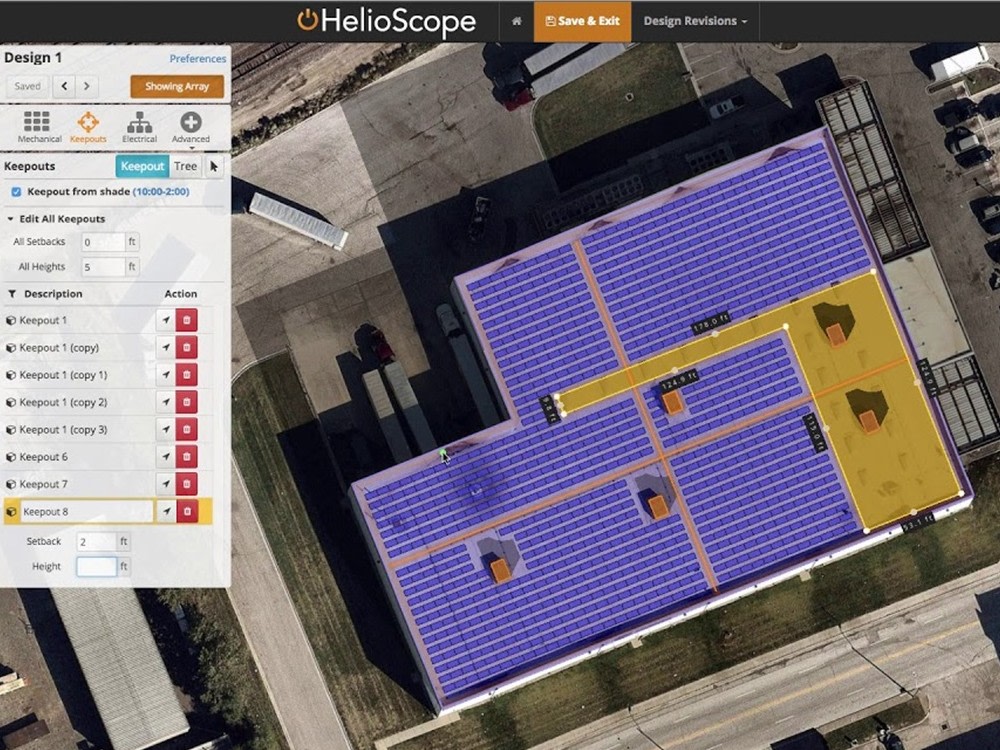Viewport: 1000px width, 750px height.
Task: Locate Keepout 6 with arrow icon
Action: [166, 457]
